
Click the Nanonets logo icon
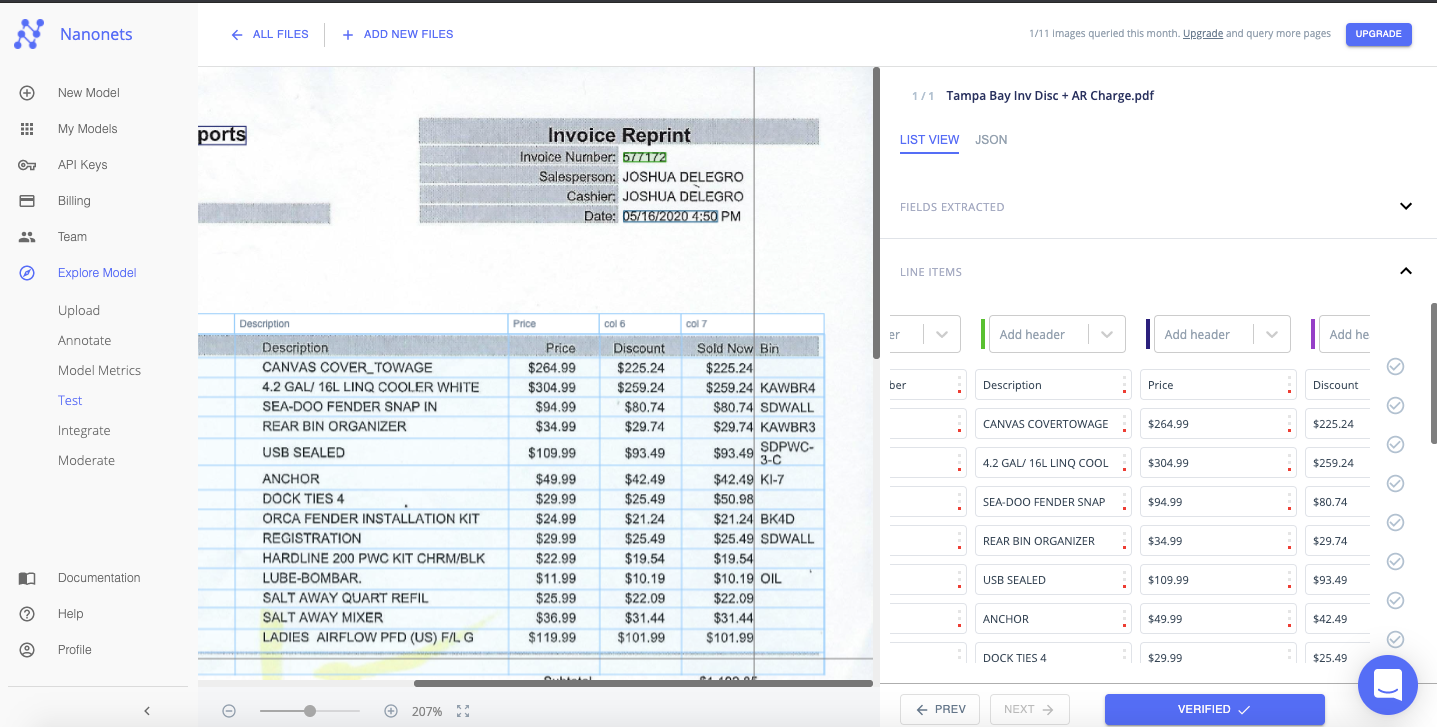click(29, 34)
